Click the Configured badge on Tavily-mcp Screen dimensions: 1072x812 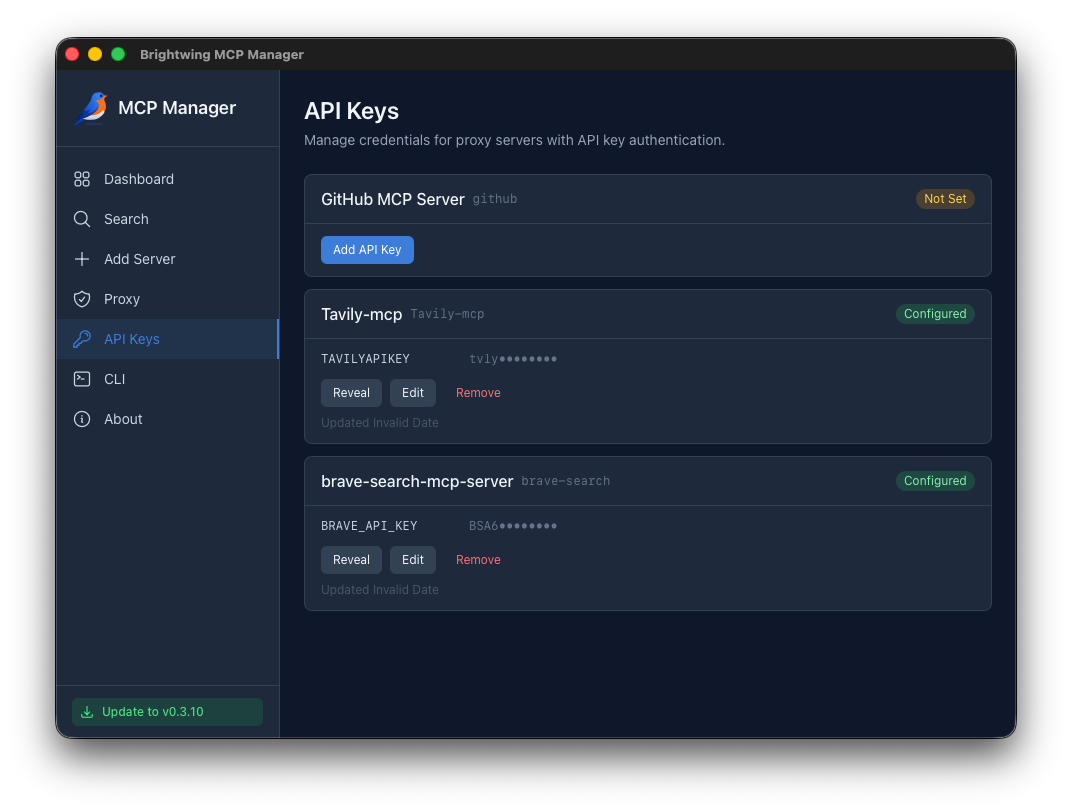[935, 313]
